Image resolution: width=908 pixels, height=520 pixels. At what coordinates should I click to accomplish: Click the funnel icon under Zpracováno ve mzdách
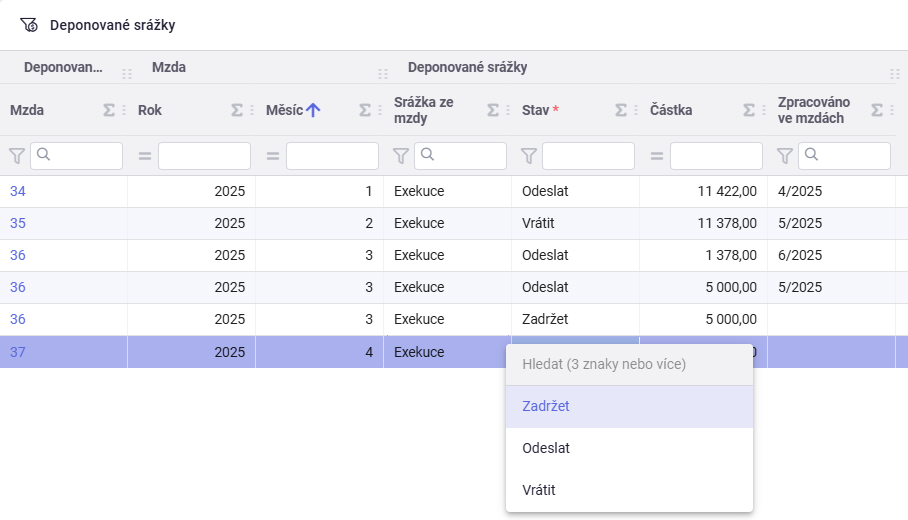click(784, 156)
